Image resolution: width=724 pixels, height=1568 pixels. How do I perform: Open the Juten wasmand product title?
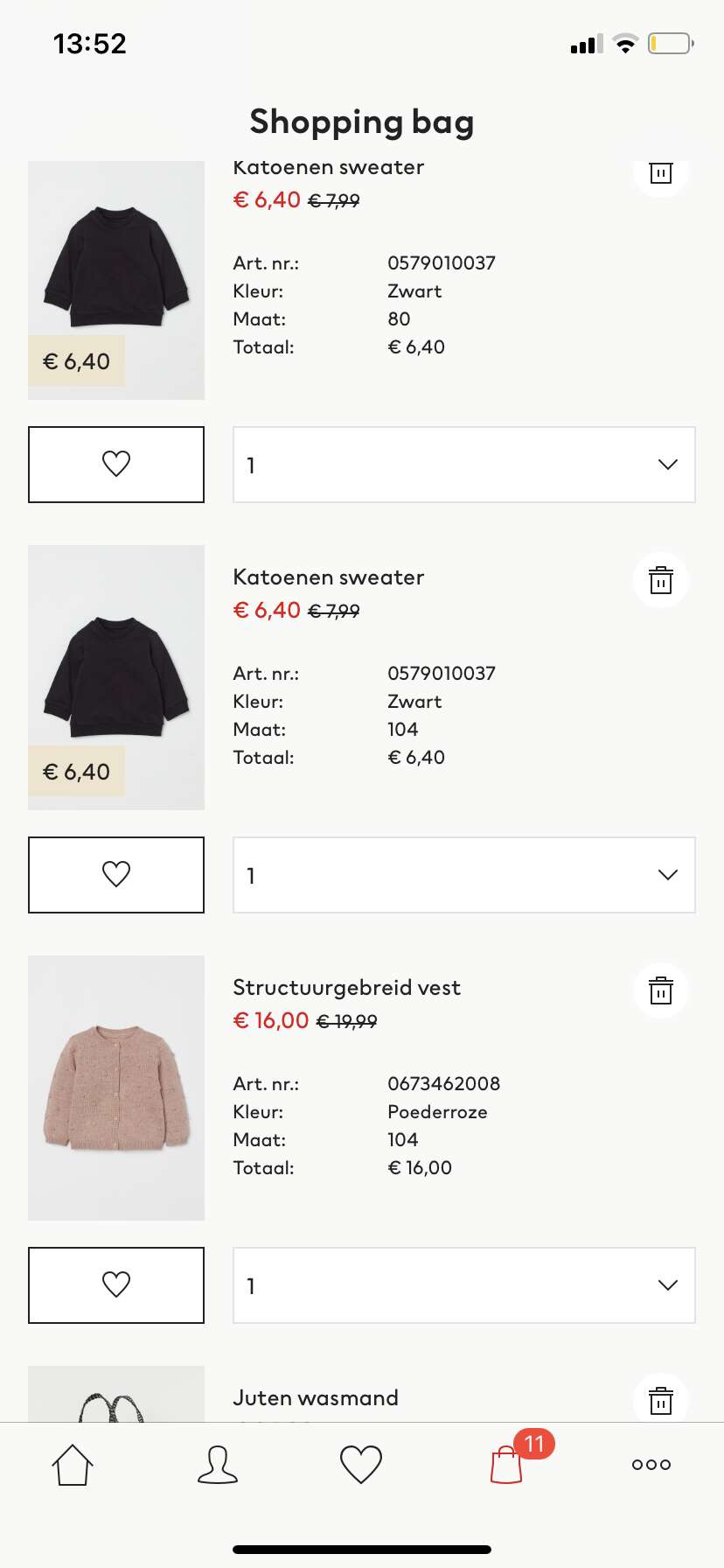[316, 1398]
